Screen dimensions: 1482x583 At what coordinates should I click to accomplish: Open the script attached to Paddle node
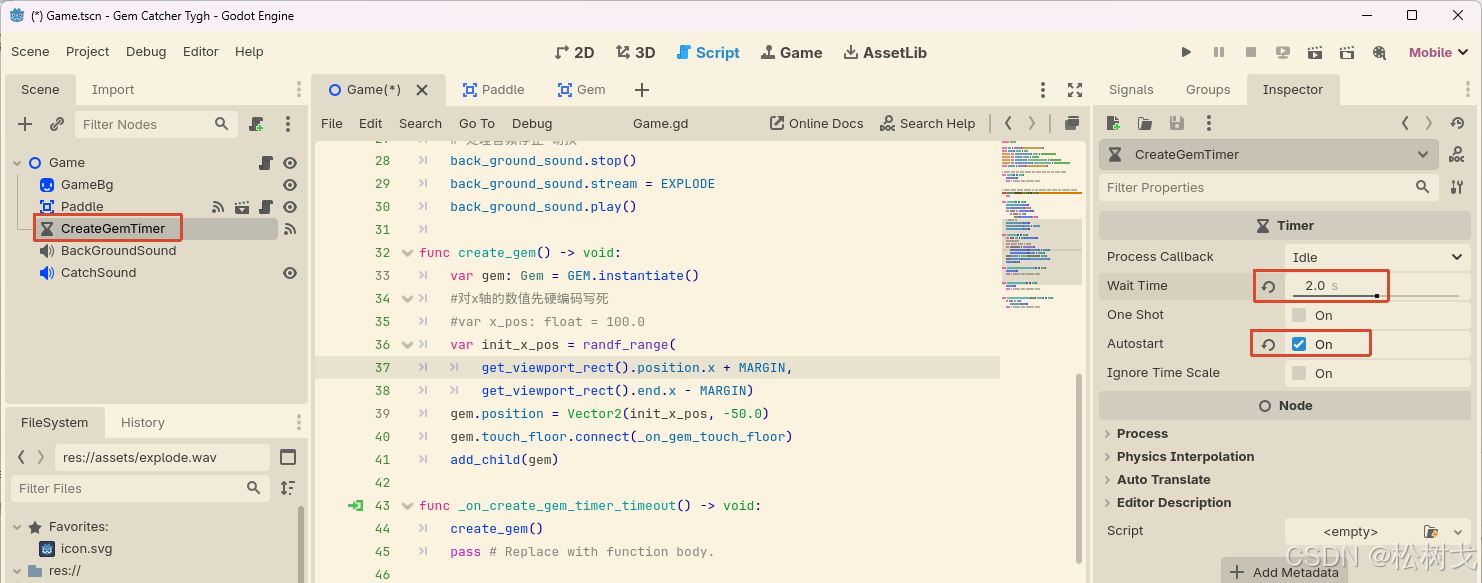point(266,207)
